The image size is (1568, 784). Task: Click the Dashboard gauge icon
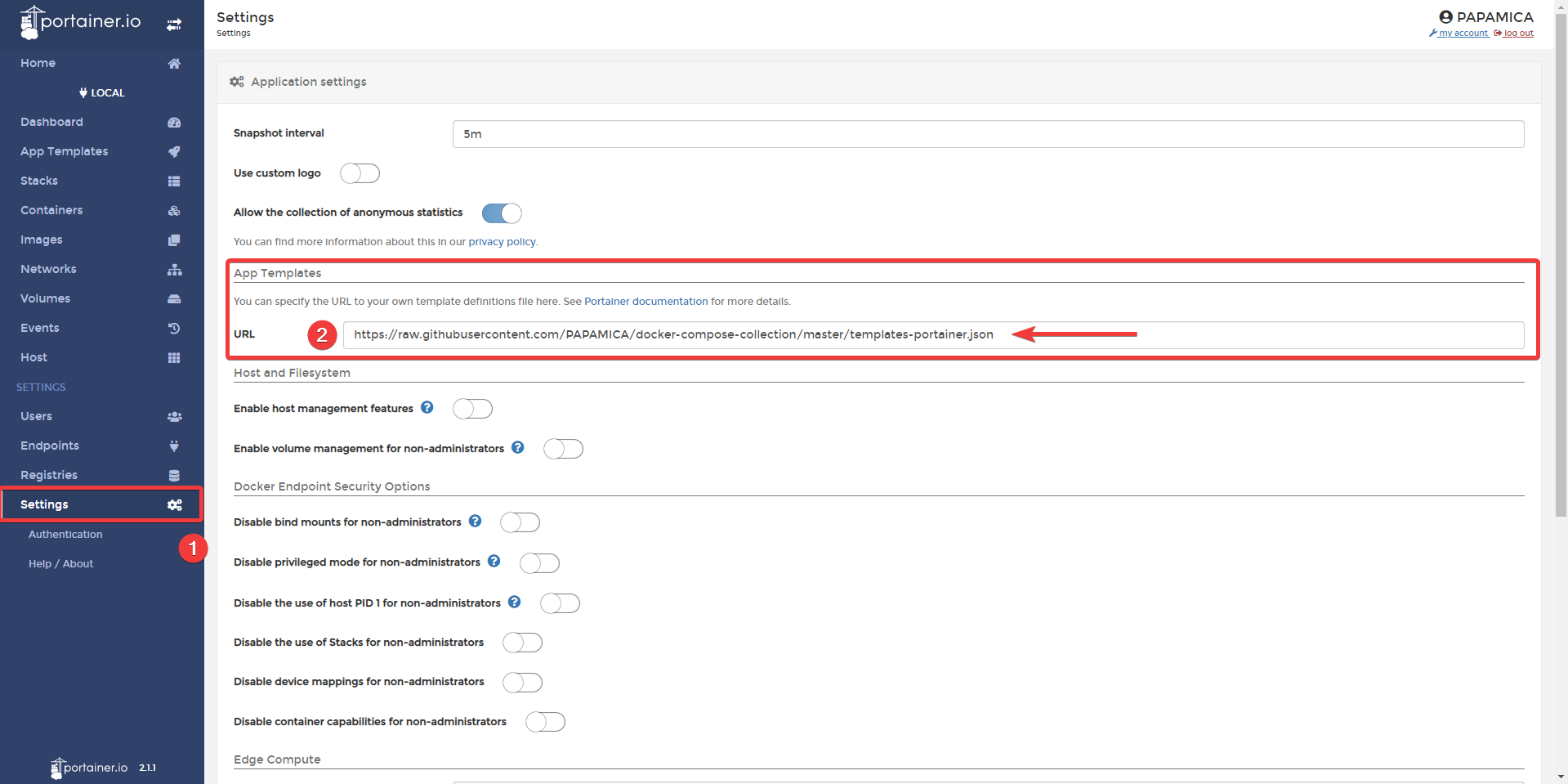pos(174,122)
